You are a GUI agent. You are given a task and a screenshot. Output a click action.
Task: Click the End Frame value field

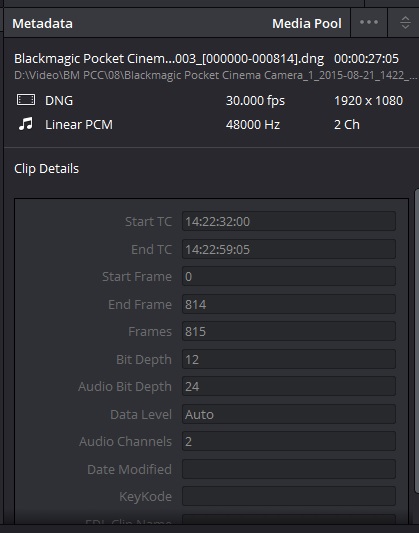[x=289, y=304]
